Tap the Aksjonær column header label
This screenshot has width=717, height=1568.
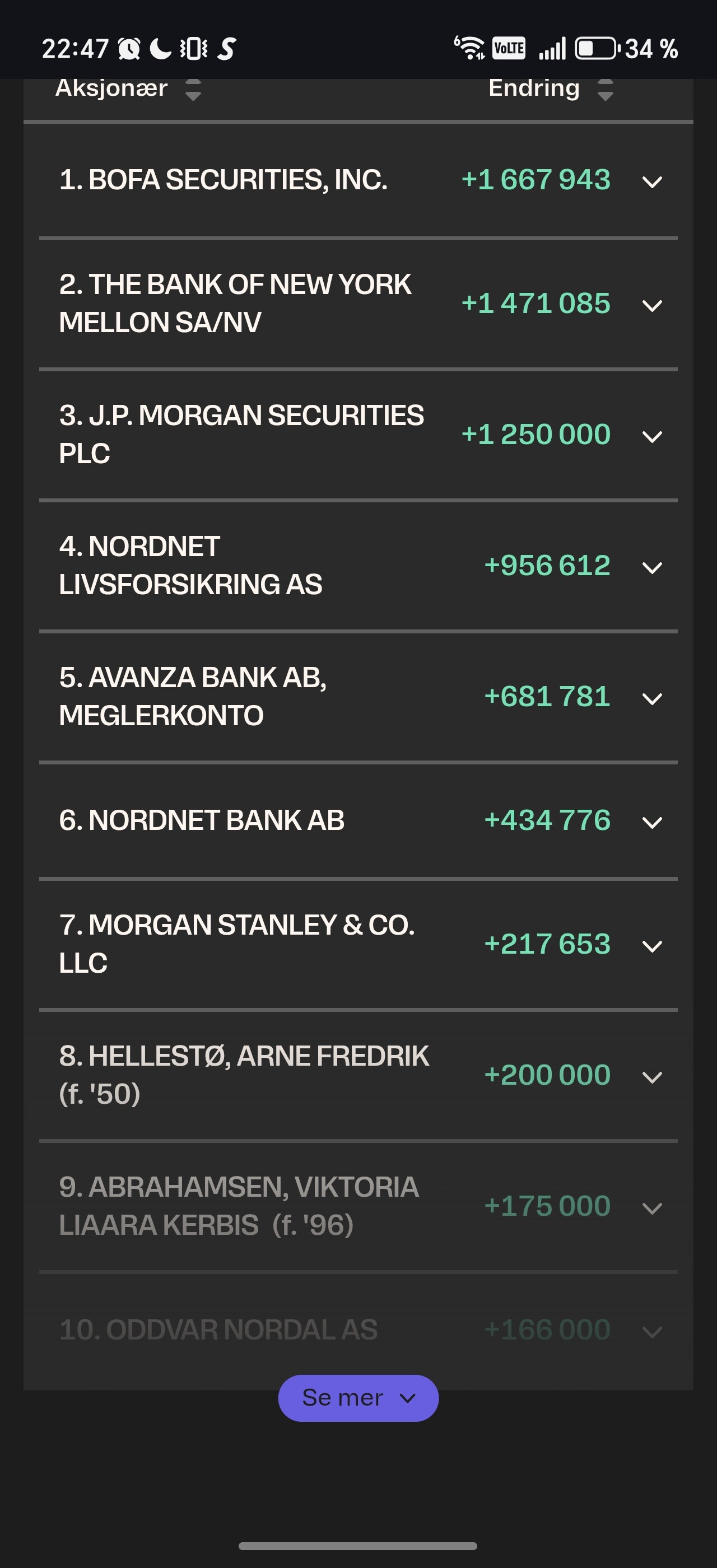click(111, 88)
